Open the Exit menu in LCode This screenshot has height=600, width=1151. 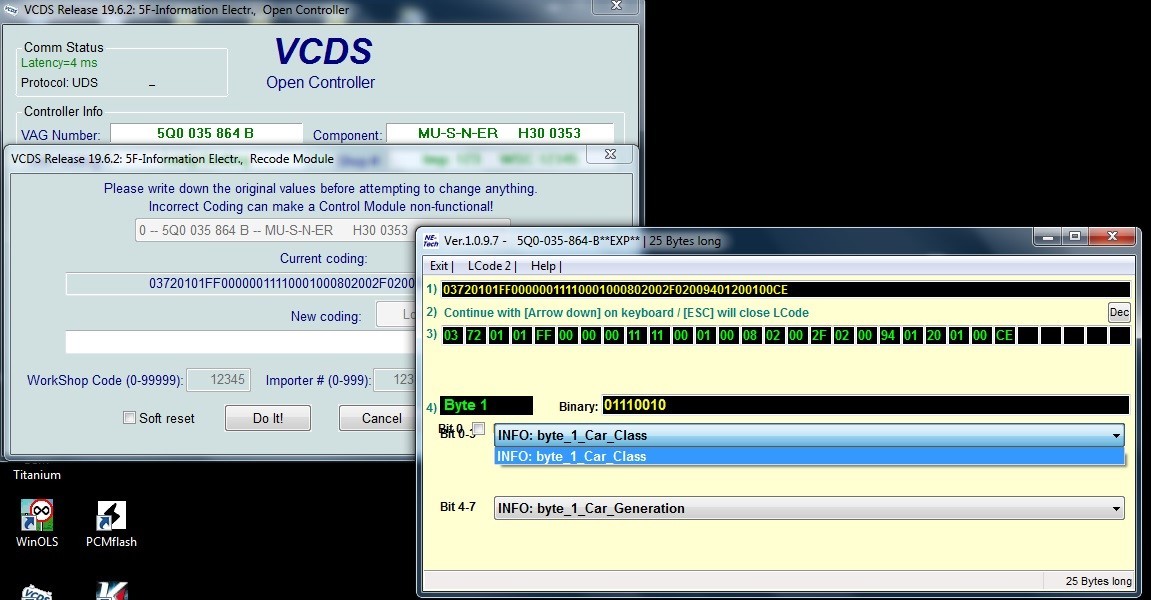(x=439, y=266)
